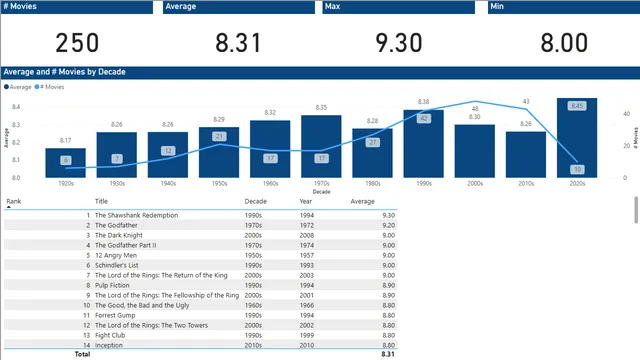Click the 8.45 data label on 2020s bar
This screenshot has width=640, height=360.
[577, 106]
